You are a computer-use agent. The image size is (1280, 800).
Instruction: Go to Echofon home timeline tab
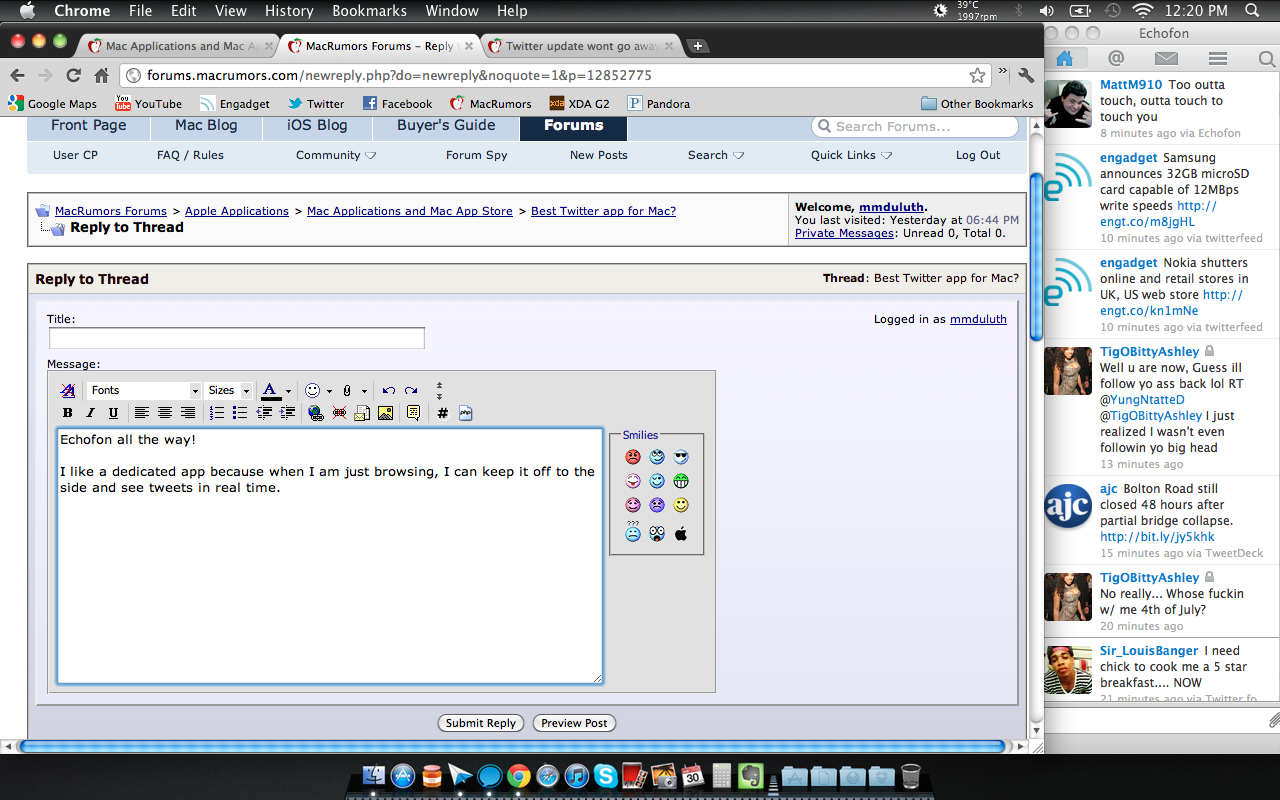click(1065, 59)
